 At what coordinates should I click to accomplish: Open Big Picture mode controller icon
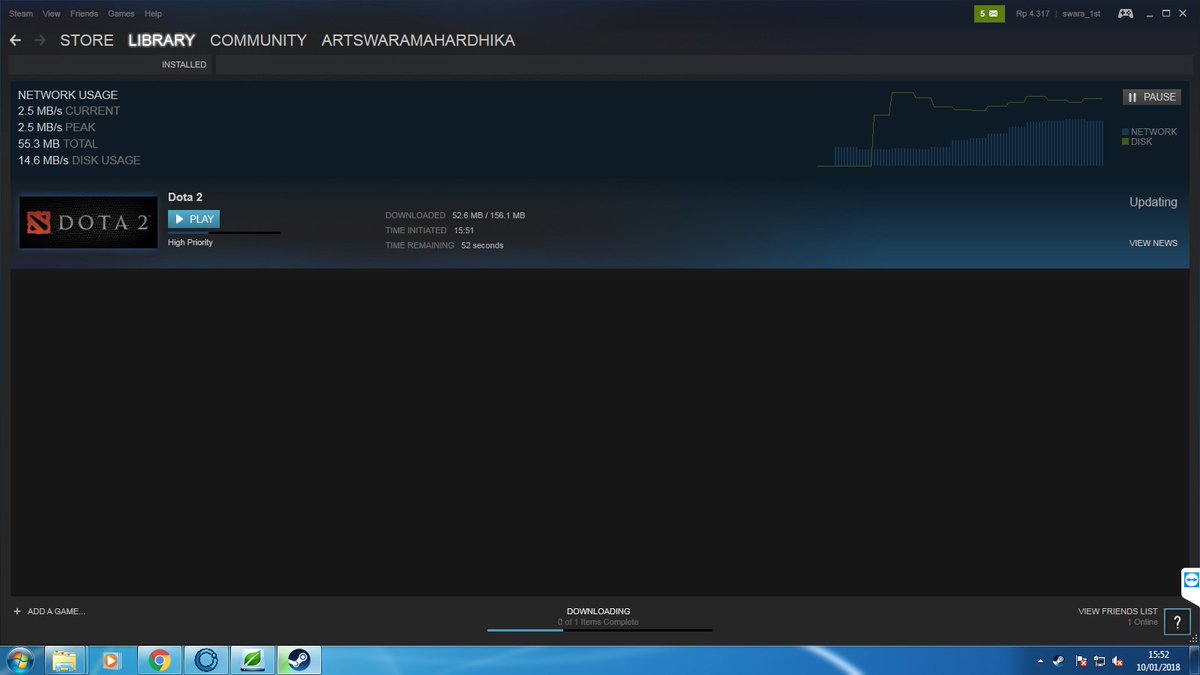(x=1126, y=13)
